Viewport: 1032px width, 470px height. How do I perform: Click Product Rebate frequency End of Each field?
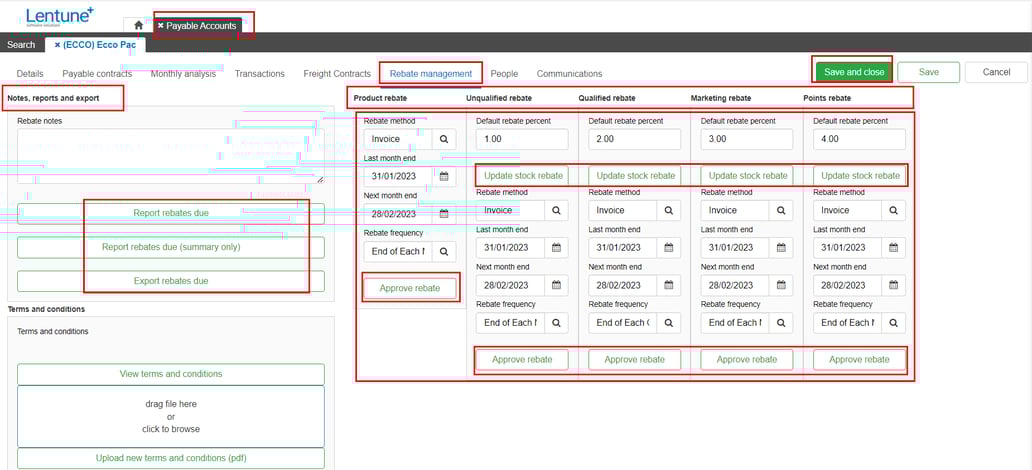(398, 251)
